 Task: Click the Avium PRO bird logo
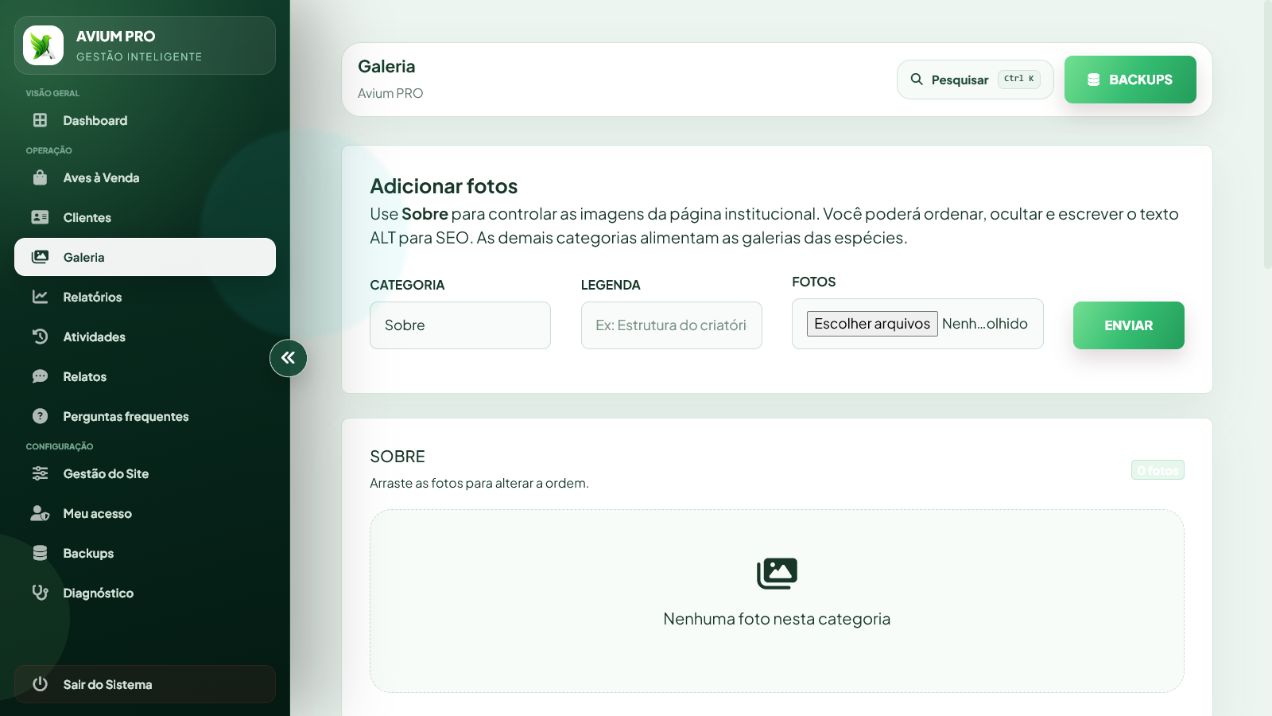click(x=43, y=45)
